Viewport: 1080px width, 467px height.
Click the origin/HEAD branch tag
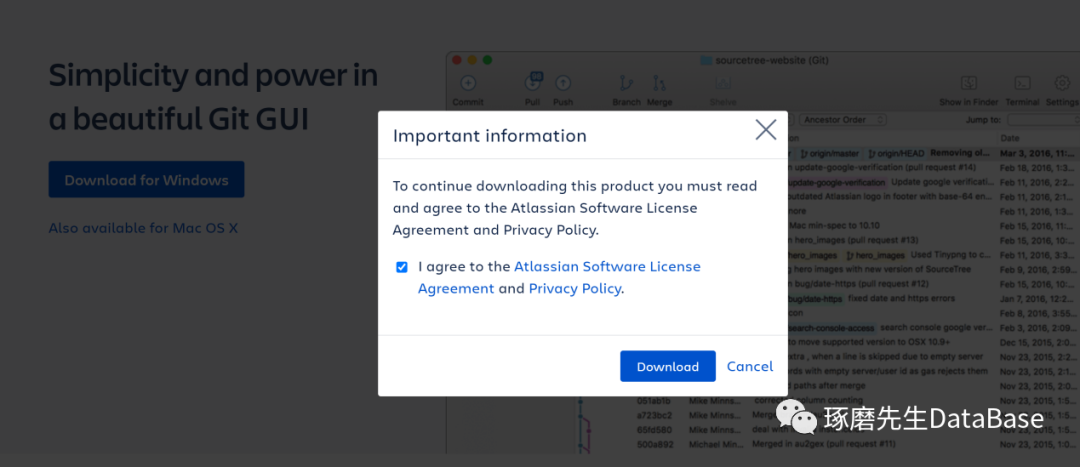pos(895,152)
